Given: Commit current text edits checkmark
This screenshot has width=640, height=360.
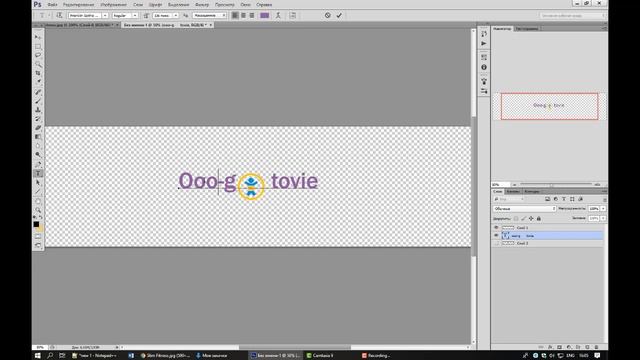Looking at the screenshot, I should click(x=339, y=15).
